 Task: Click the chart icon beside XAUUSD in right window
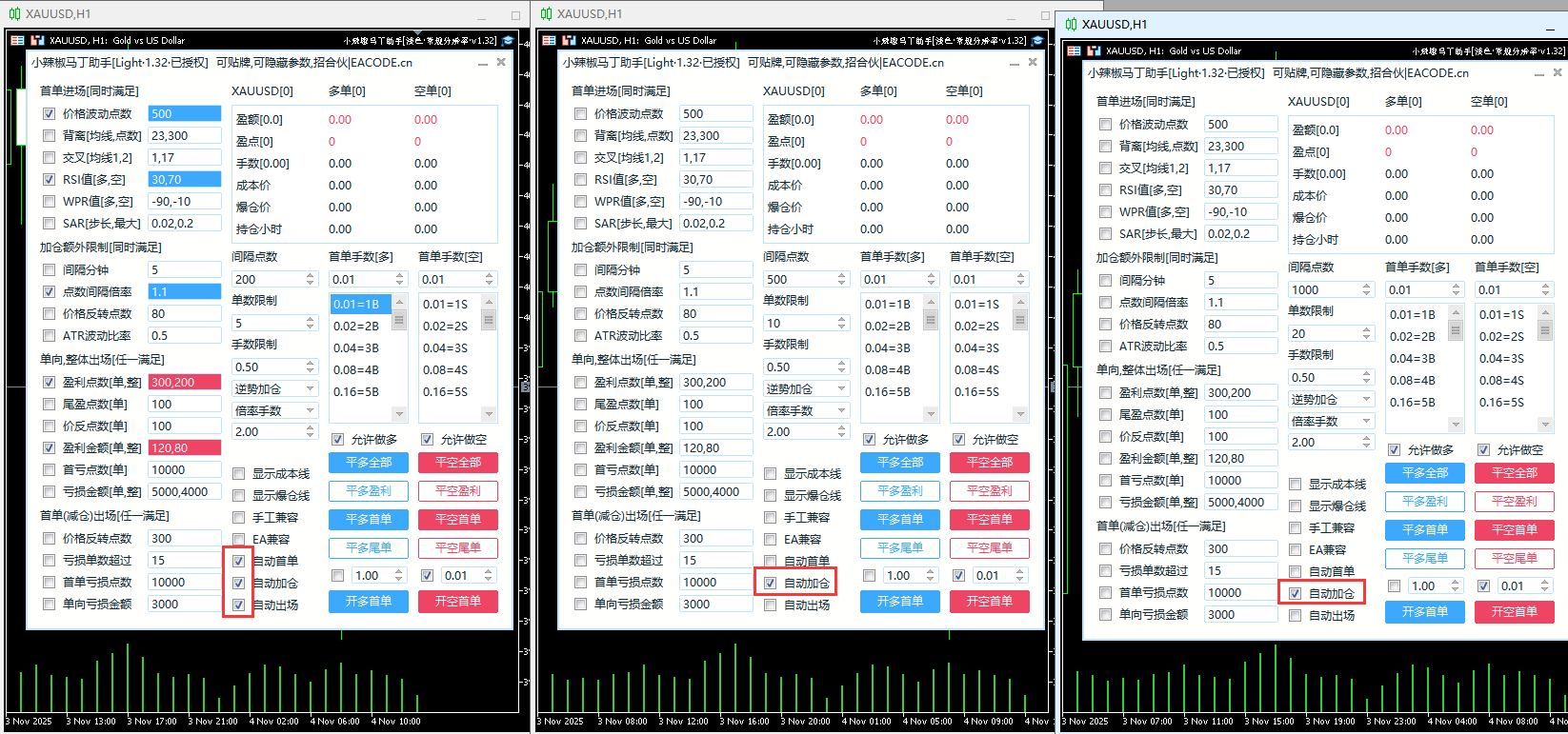pyautogui.click(x=1094, y=51)
